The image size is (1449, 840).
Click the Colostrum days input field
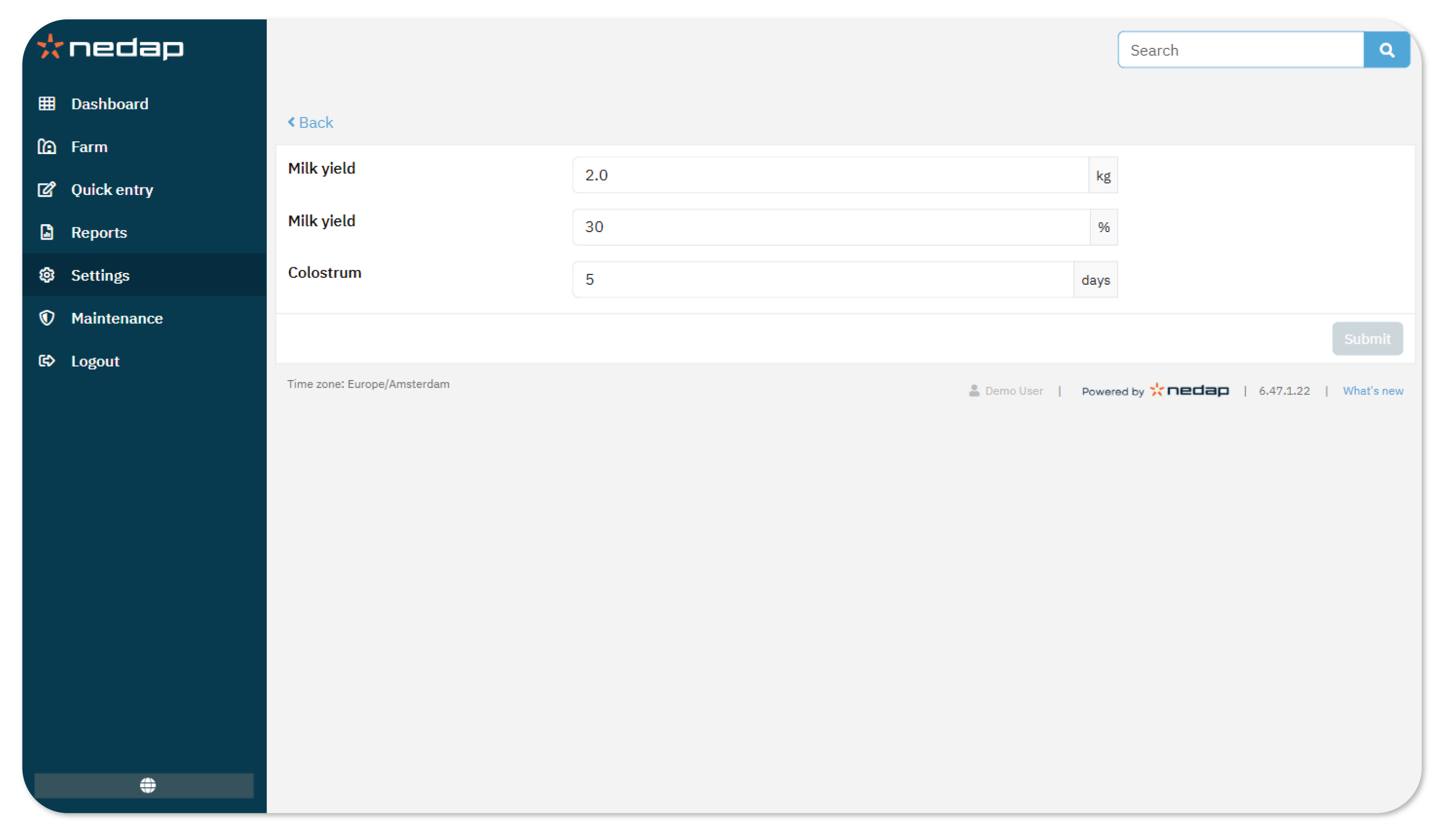pyautogui.click(x=822, y=280)
